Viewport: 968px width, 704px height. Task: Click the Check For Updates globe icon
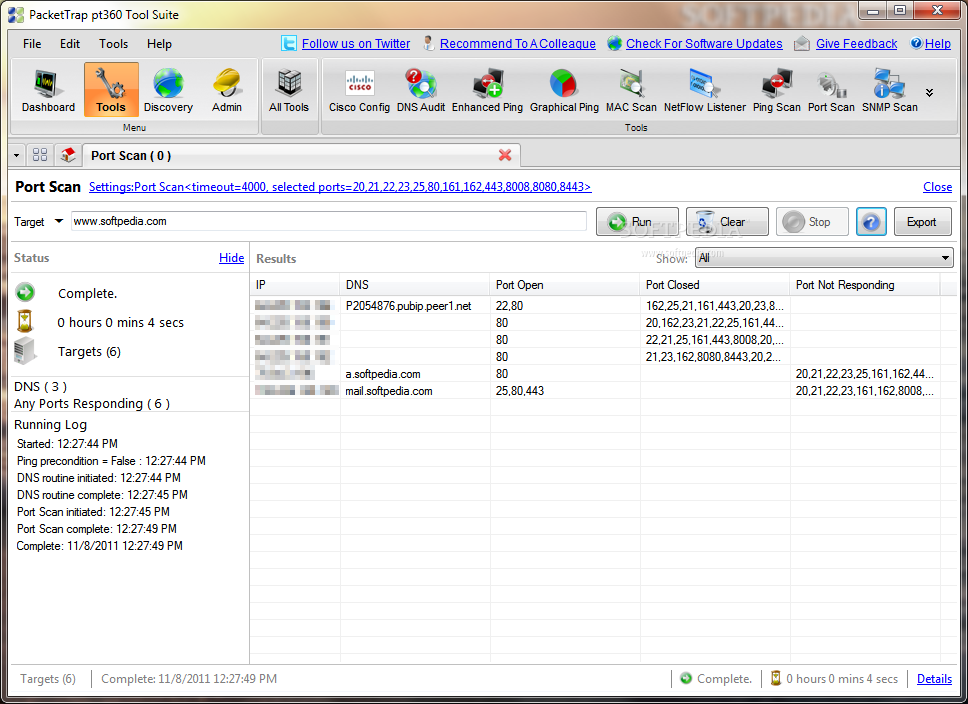pos(614,43)
